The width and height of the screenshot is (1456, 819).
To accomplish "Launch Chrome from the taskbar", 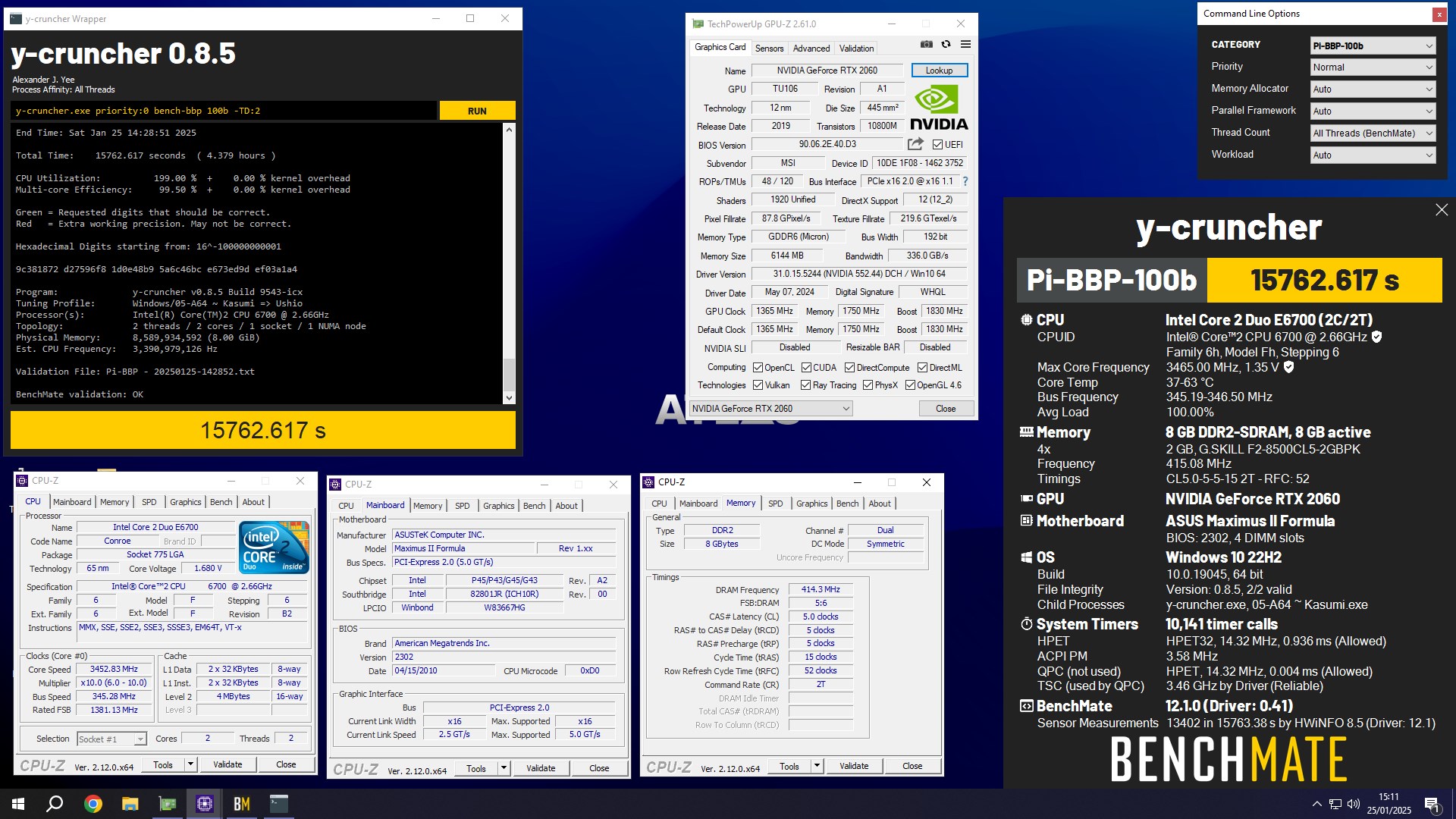I will pos(93,804).
